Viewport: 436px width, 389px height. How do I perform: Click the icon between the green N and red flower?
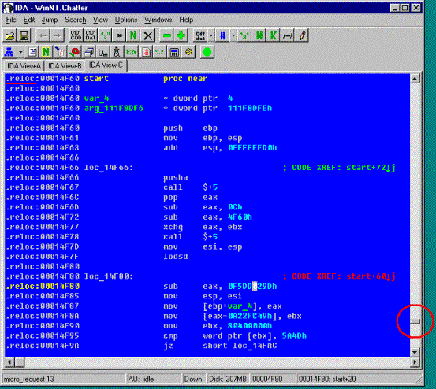click(x=60, y=52)
